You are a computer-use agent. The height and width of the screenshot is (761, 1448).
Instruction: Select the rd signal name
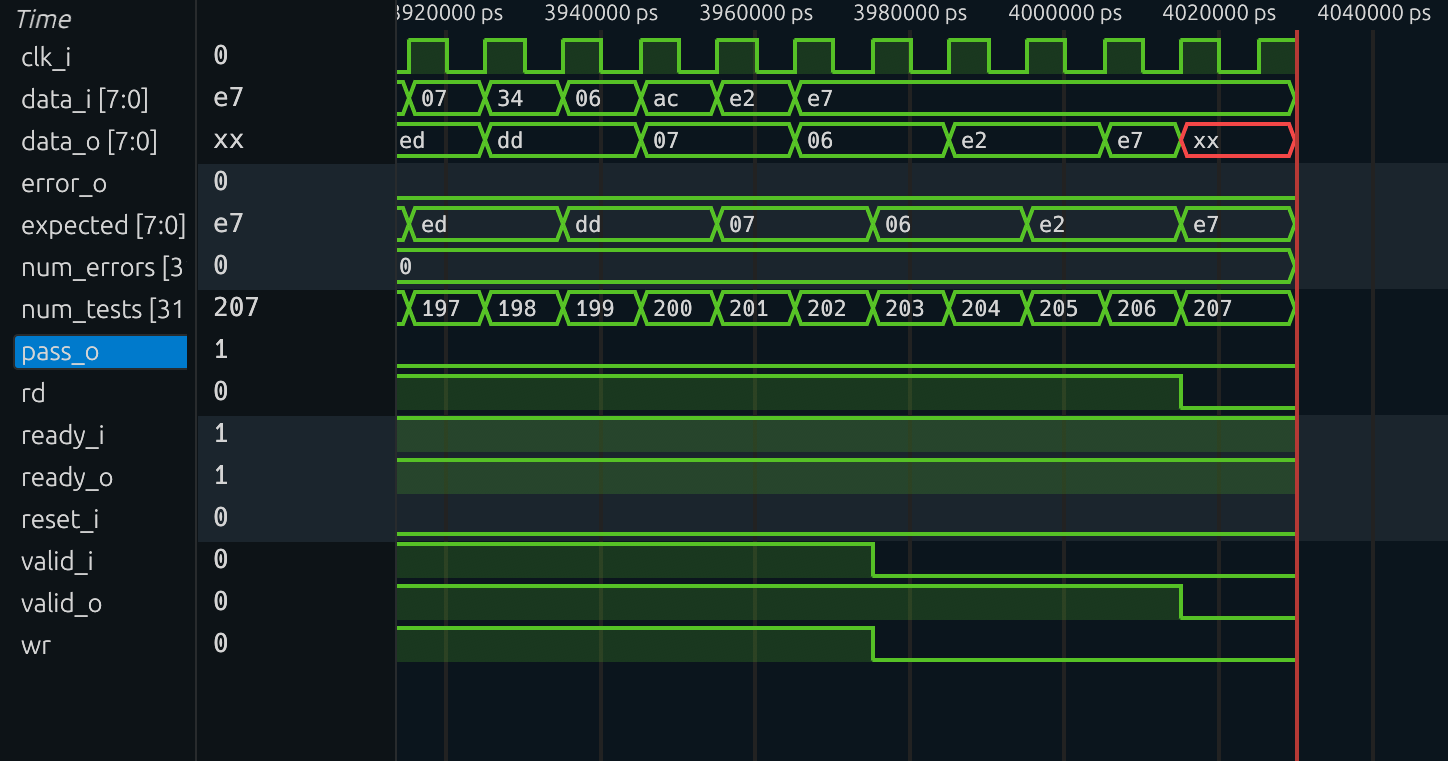(33, 394)
